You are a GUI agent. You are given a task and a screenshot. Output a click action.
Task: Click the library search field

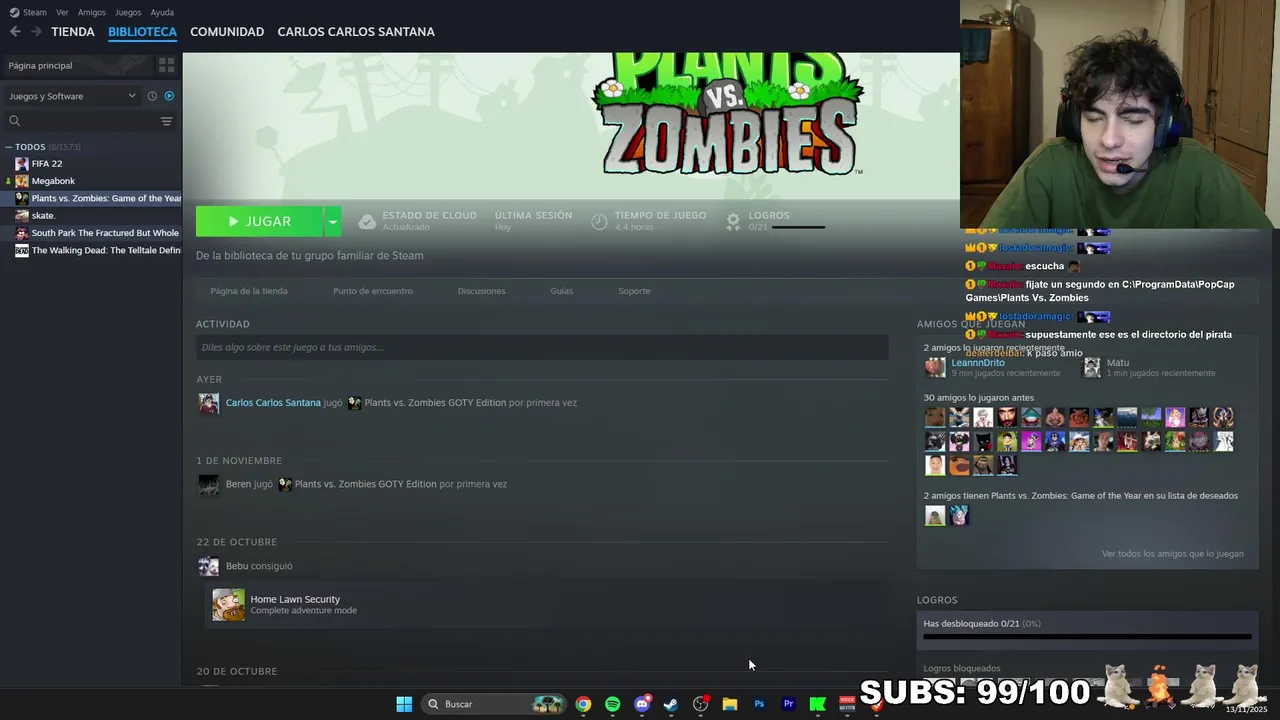(x=80, y=121)
